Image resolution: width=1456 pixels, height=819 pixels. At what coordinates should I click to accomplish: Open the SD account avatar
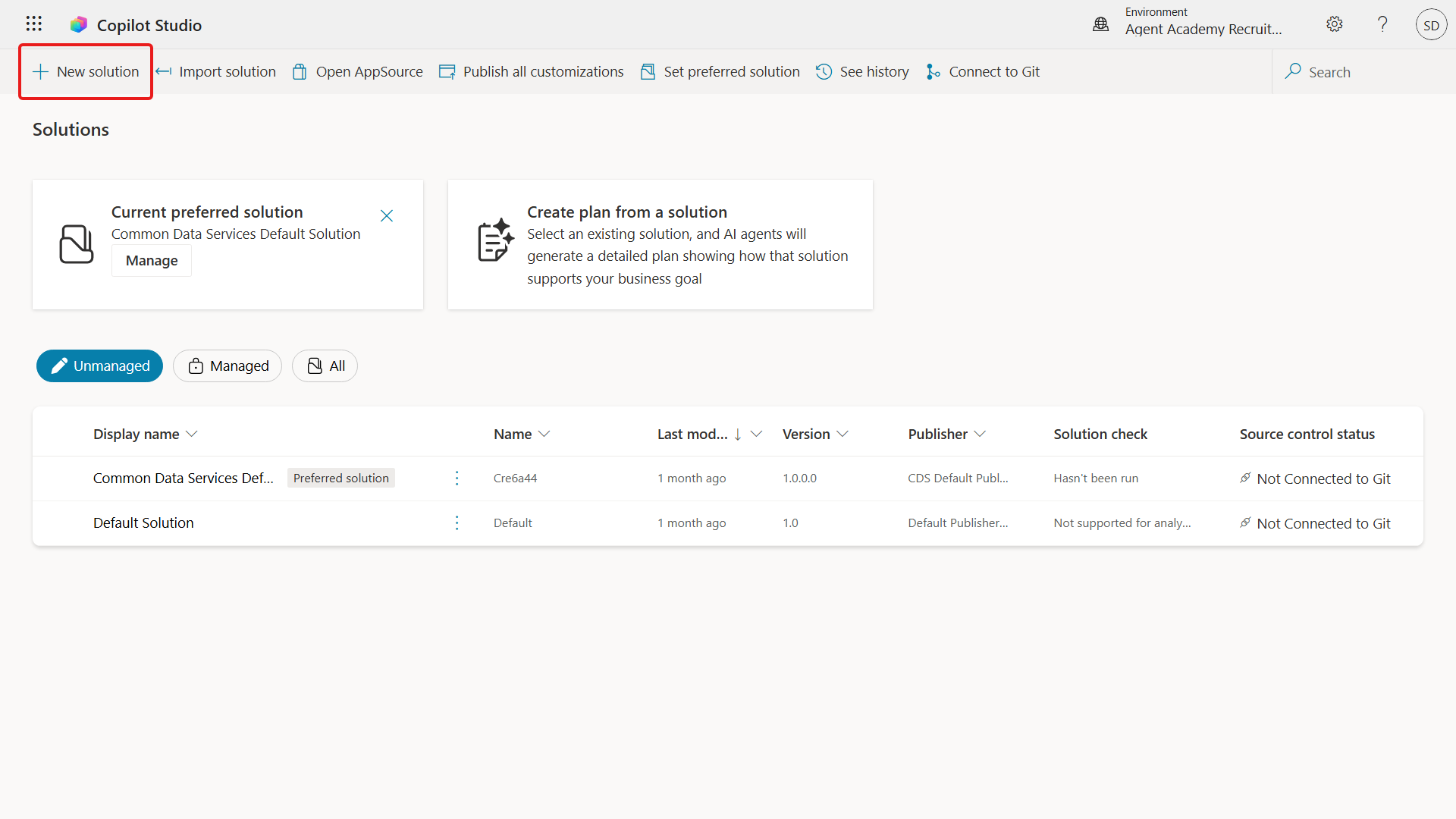[1431, 25]
